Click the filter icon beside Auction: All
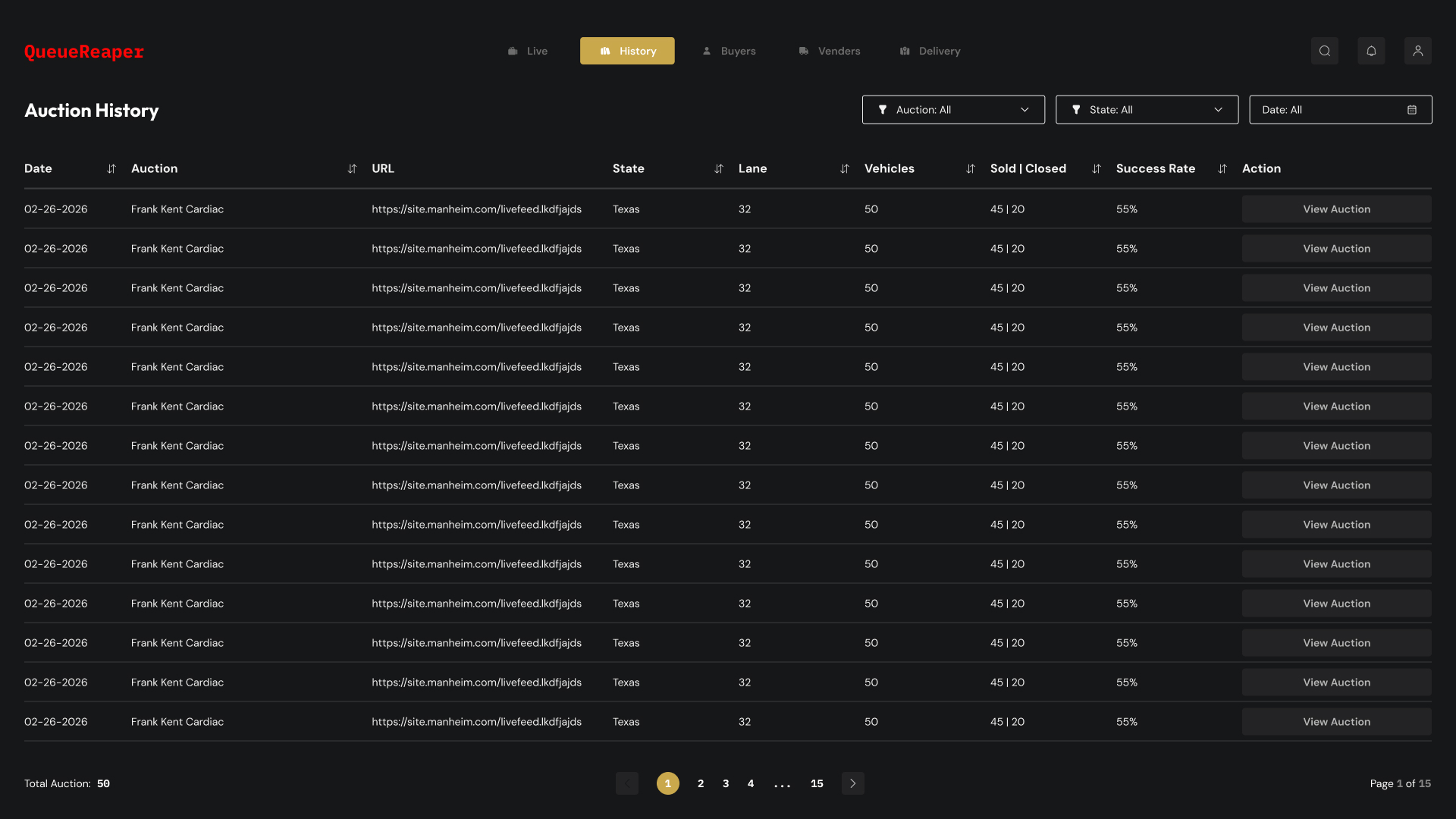 click(x=882, y=109)
